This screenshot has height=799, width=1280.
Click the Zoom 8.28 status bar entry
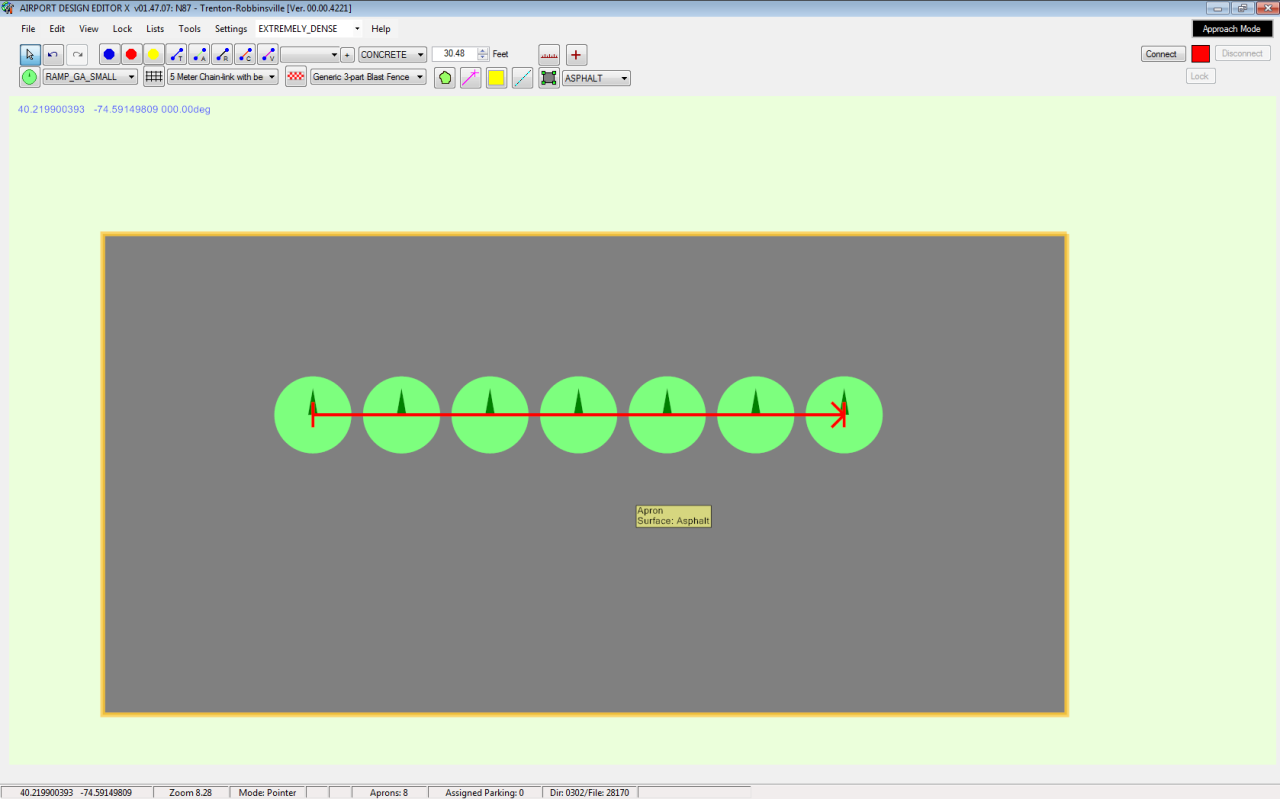190,792
